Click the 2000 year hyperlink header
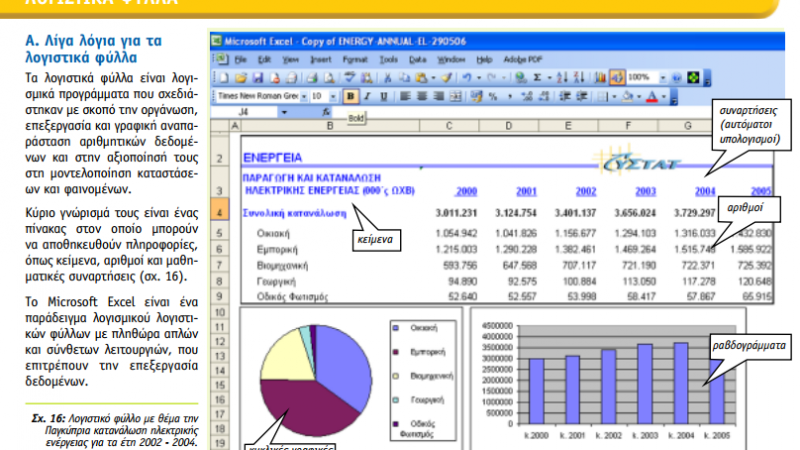The width and height of the screenshot is (800, 450). pos(466,191)
